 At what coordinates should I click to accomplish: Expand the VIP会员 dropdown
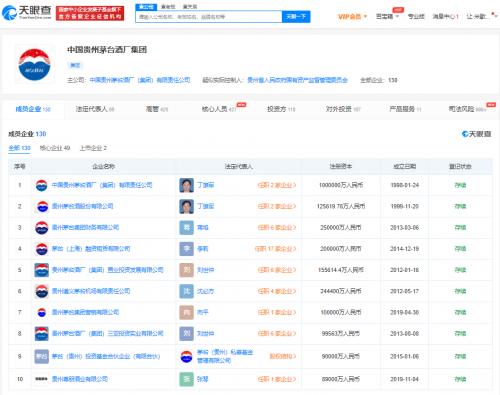352,16
